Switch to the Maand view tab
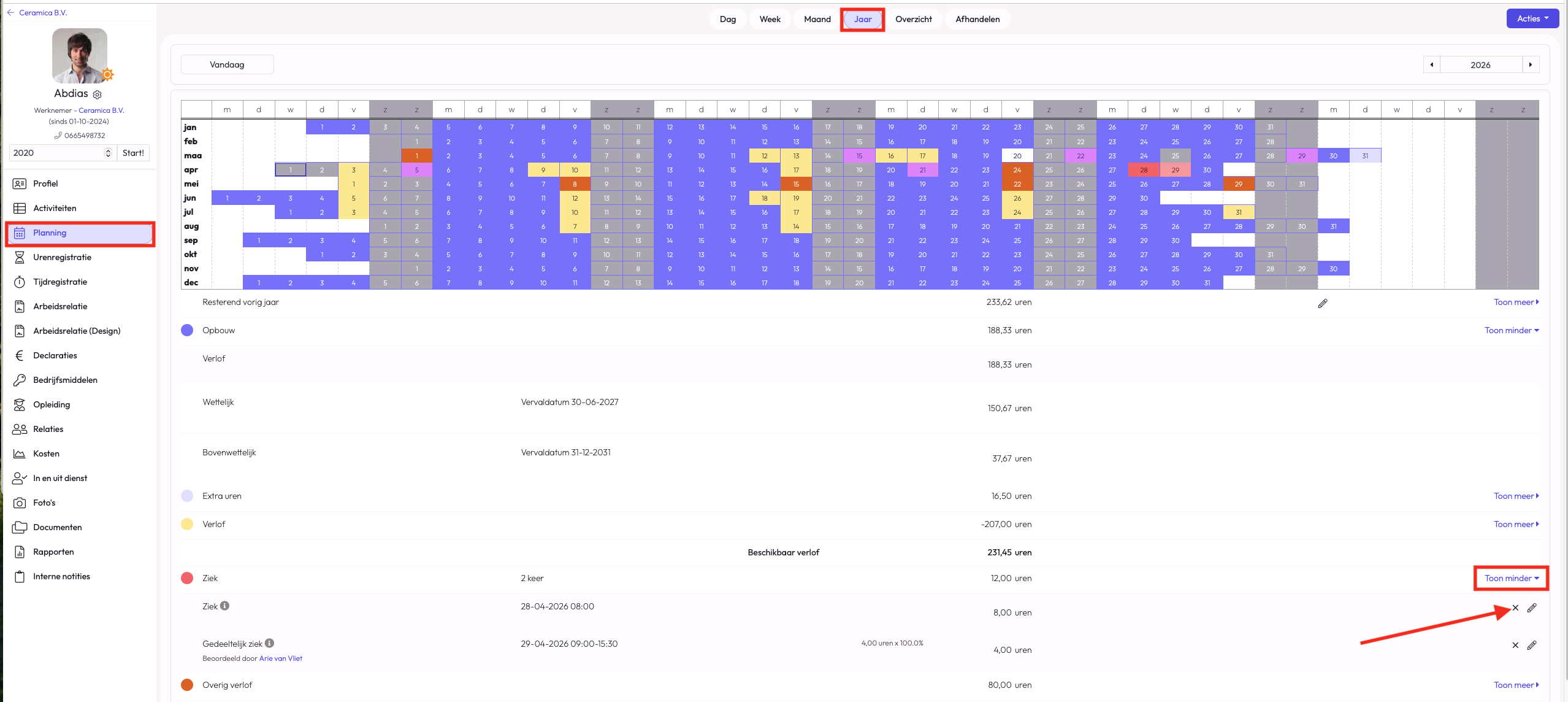The height and width of the screenshot is (702, 1568). pos(817,19)
